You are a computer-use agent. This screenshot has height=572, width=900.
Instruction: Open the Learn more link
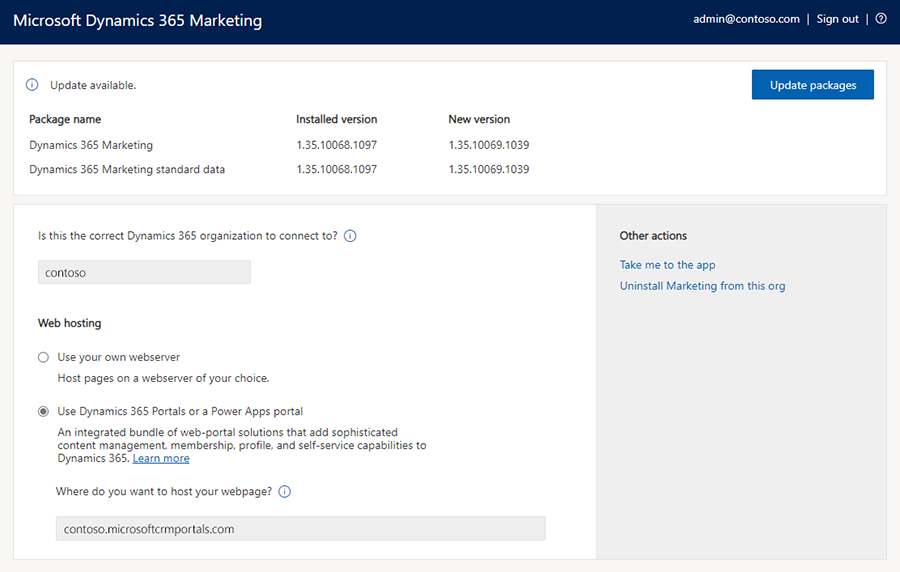coord(161,458)
